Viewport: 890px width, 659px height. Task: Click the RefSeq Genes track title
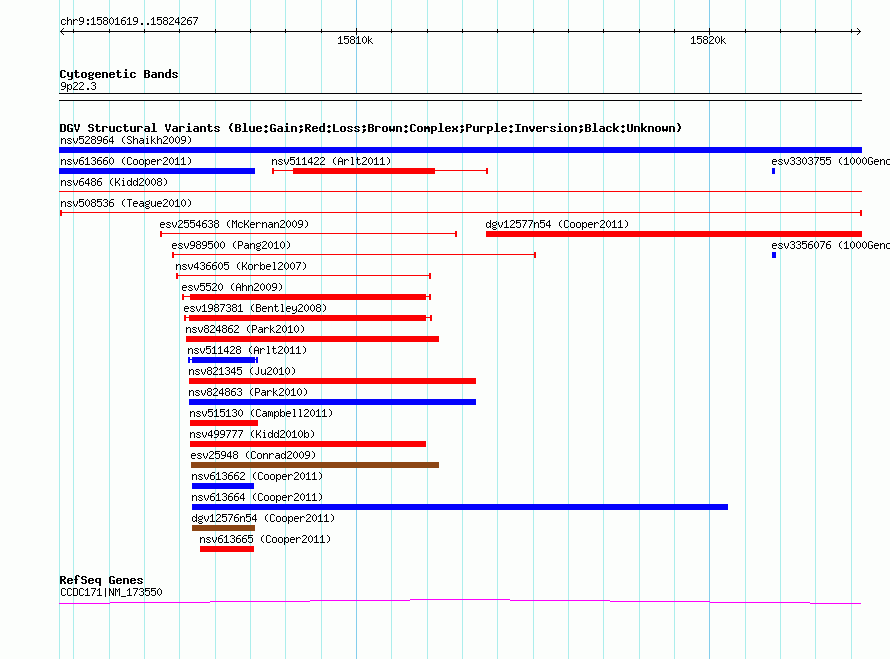(x=102, y=580)
